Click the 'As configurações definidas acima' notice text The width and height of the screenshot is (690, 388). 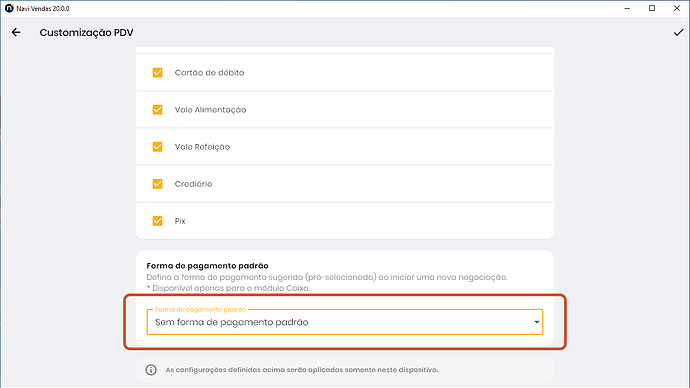[x=302, y=370]
